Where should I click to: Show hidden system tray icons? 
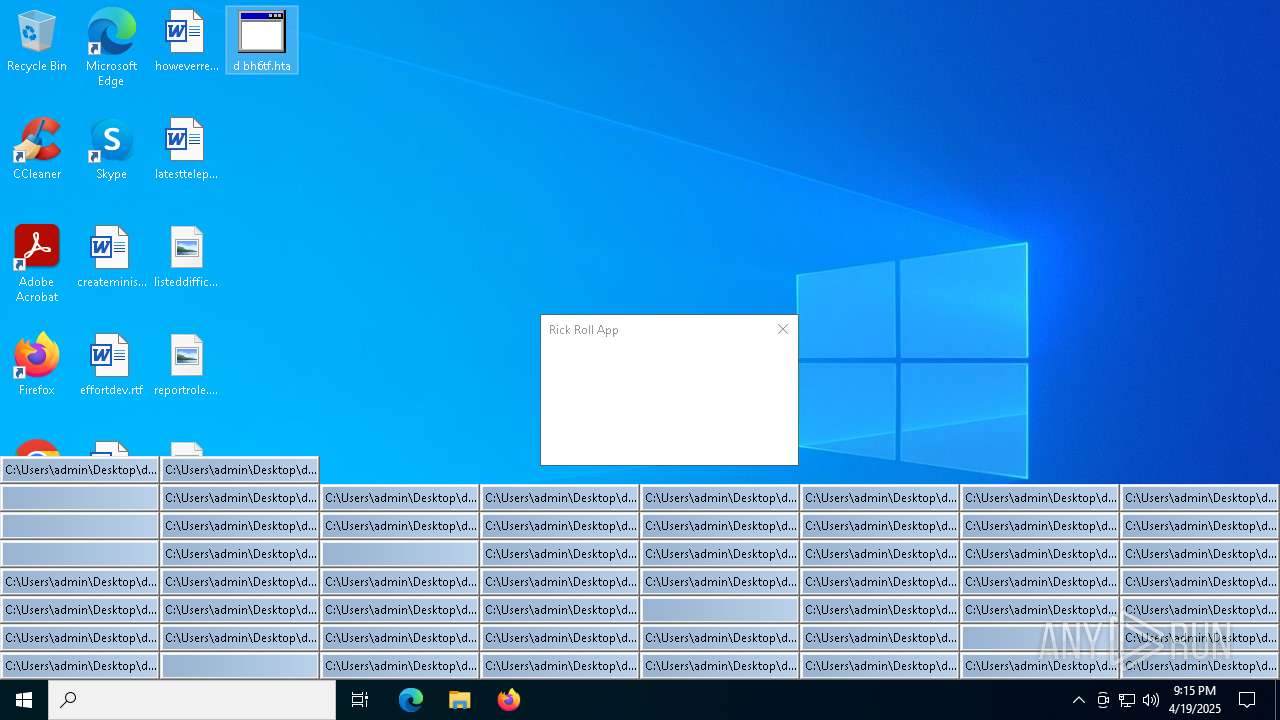[1078, 700]
